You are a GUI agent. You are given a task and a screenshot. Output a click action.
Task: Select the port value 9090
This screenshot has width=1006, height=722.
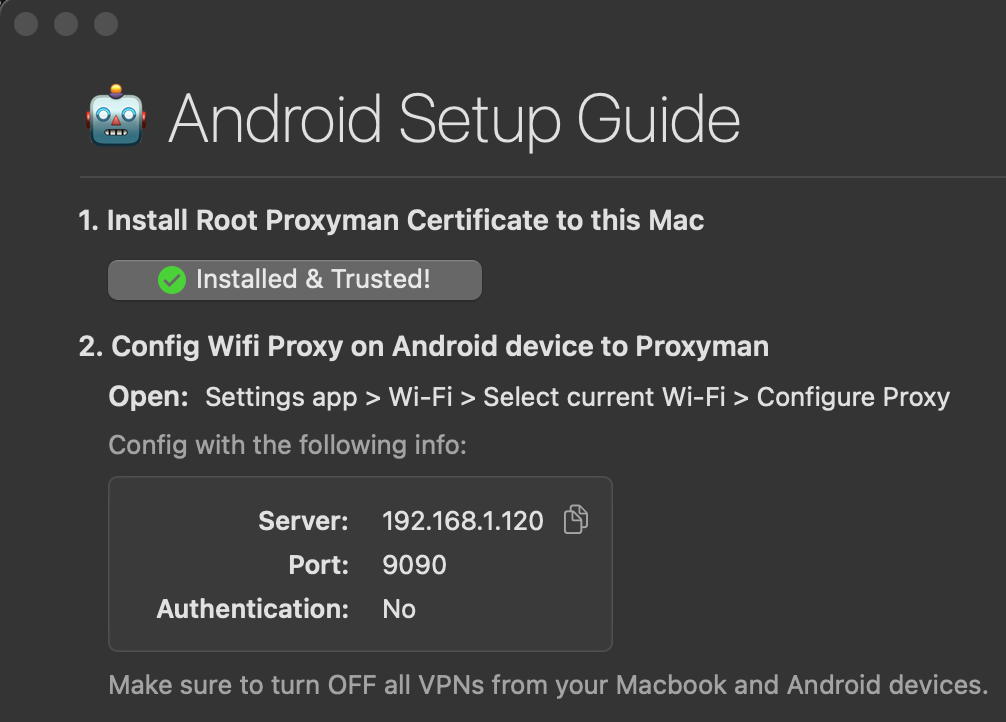[414, 565]
